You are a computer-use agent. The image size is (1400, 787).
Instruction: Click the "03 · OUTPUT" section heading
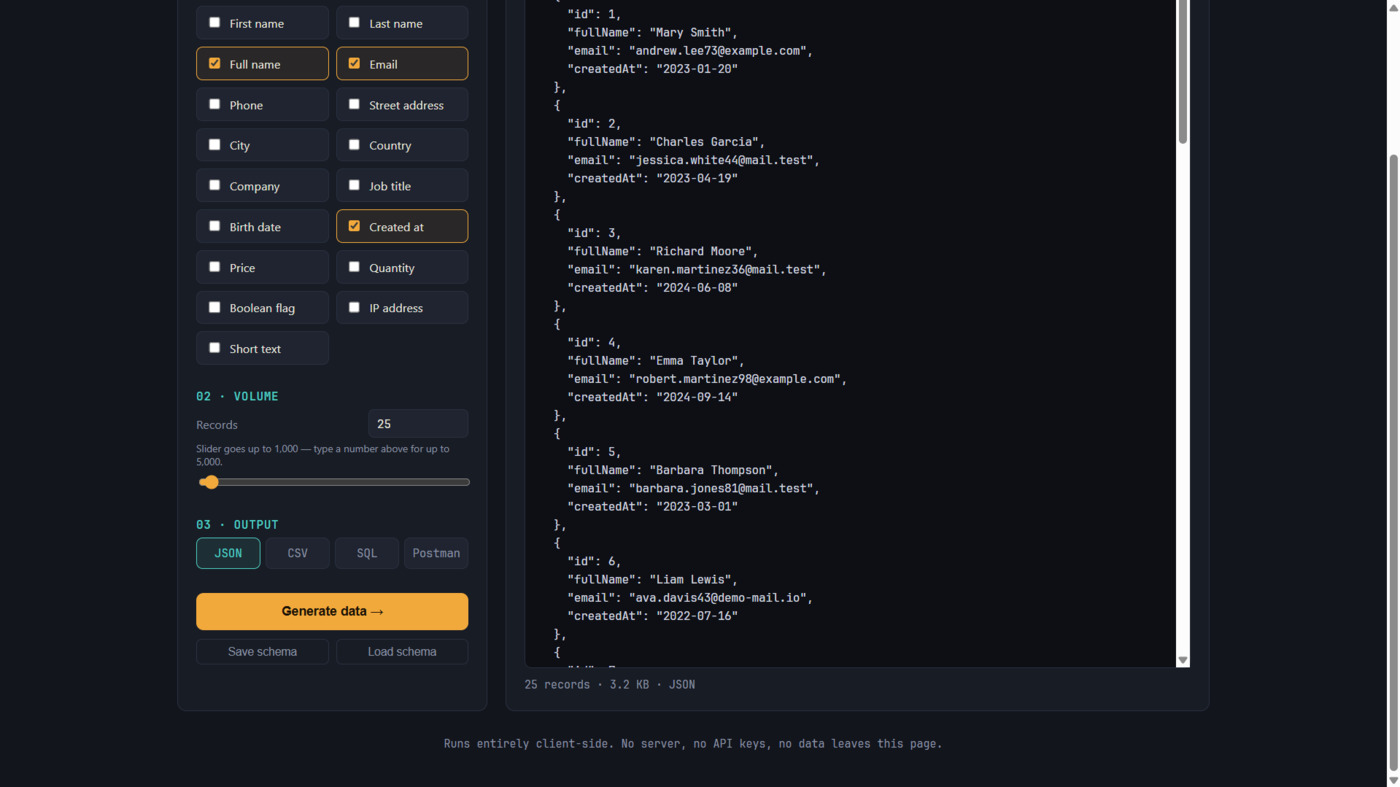237,525
